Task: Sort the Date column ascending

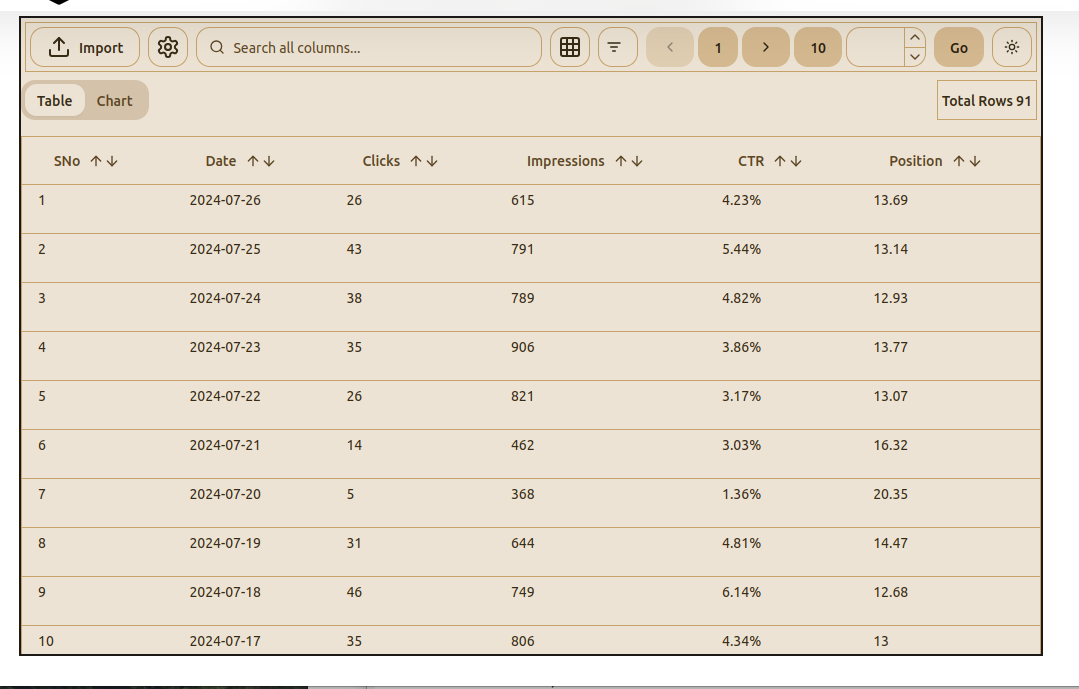Action: coord(253,161)
